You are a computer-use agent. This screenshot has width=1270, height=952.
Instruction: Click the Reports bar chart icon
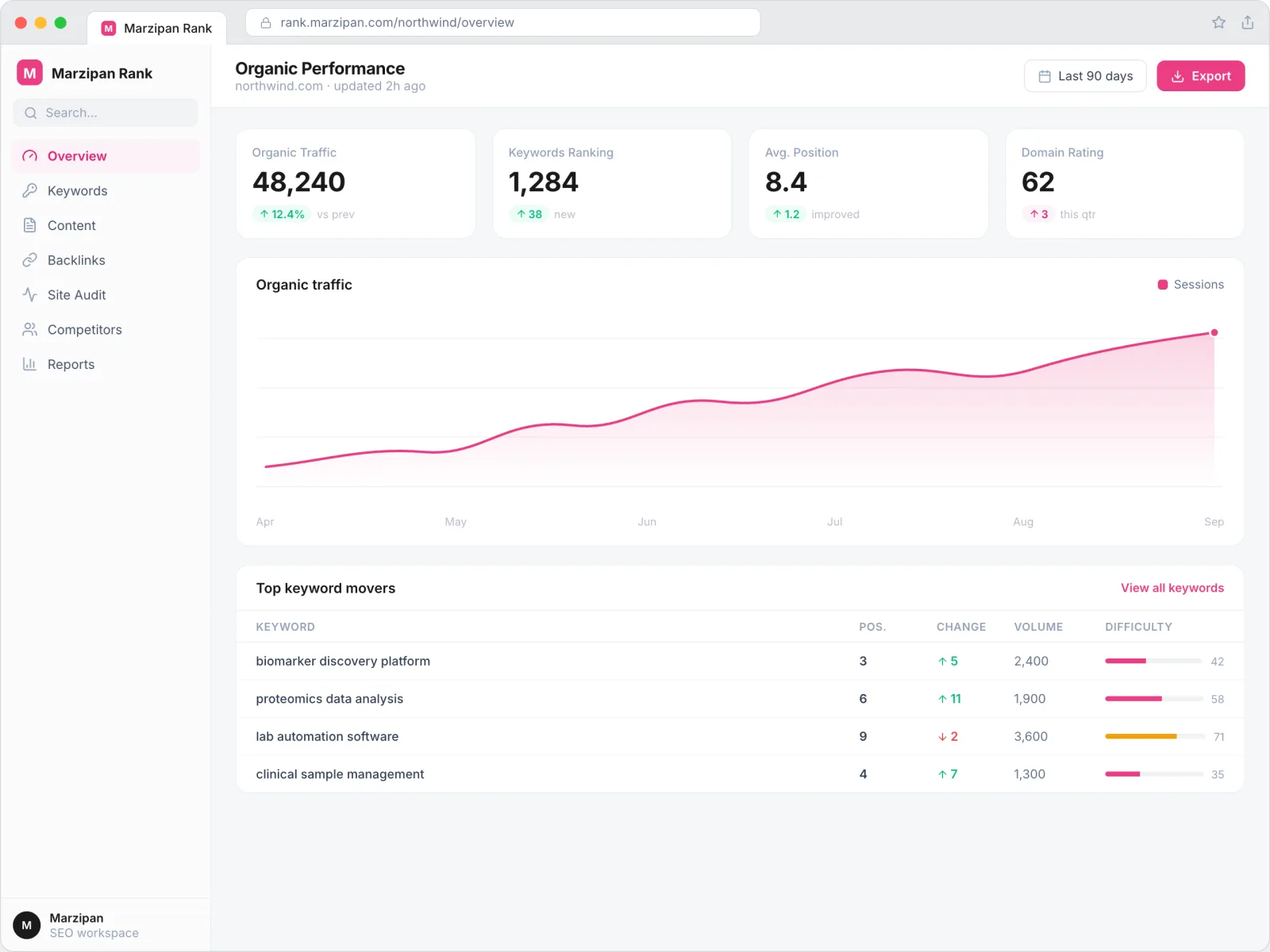pyautogui.click(x=30, y=364)
